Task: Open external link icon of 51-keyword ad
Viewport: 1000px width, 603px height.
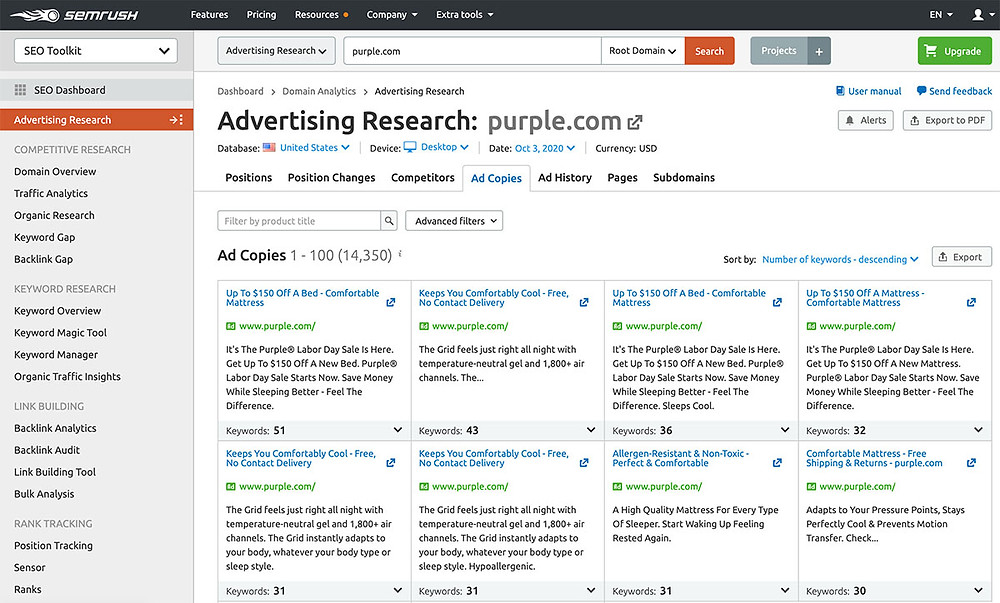Action: point(390,302)
